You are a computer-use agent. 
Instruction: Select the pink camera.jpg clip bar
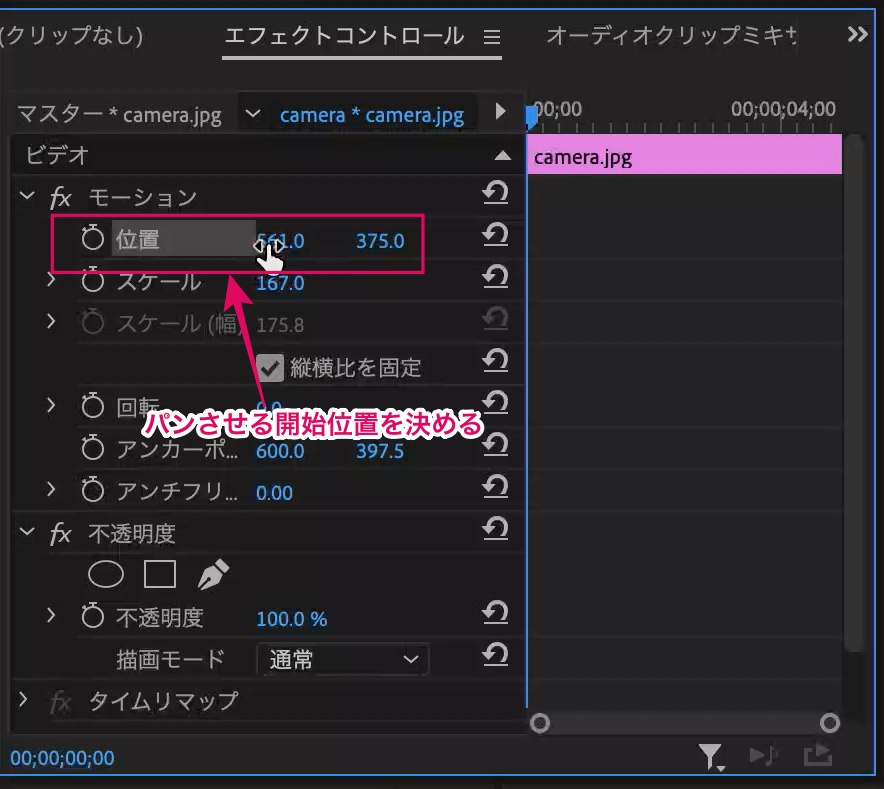coord(684,155)
